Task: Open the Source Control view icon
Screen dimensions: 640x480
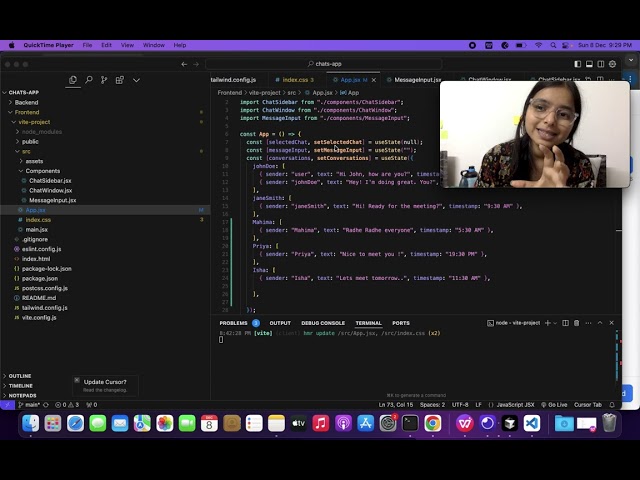Action: [104, 80]
